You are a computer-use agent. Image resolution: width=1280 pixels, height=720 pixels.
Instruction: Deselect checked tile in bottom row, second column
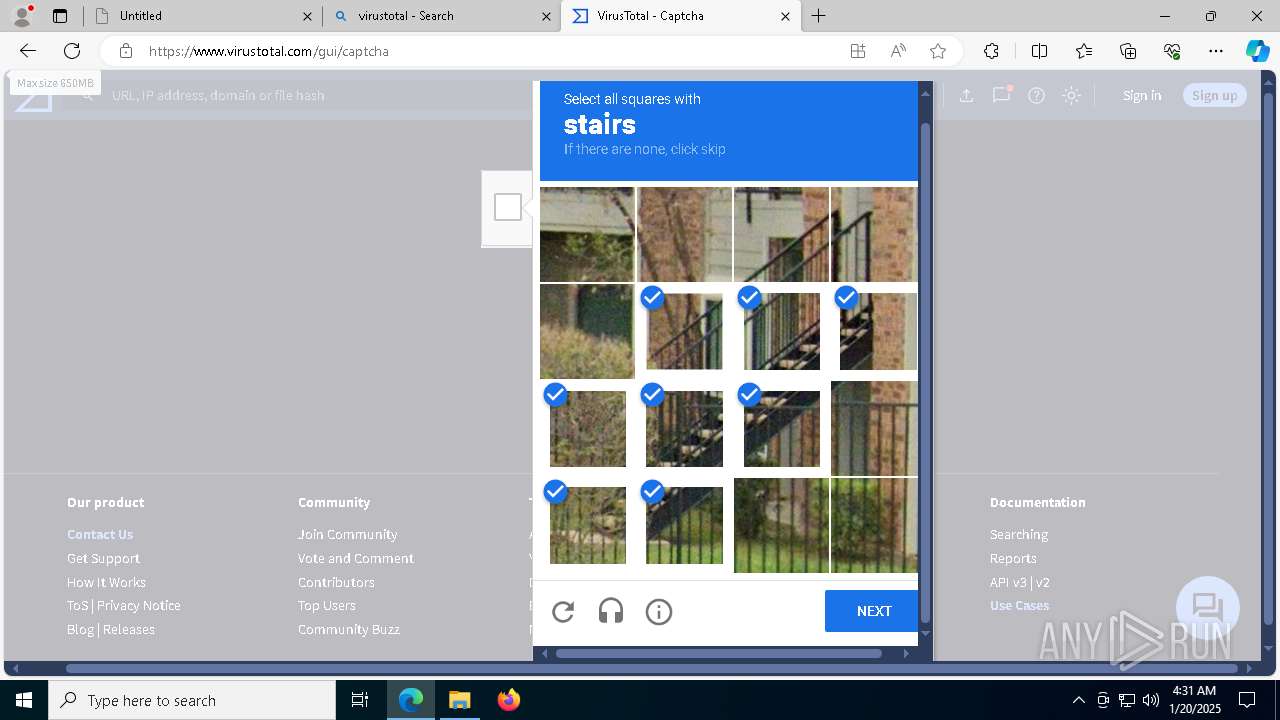(685, 525)
